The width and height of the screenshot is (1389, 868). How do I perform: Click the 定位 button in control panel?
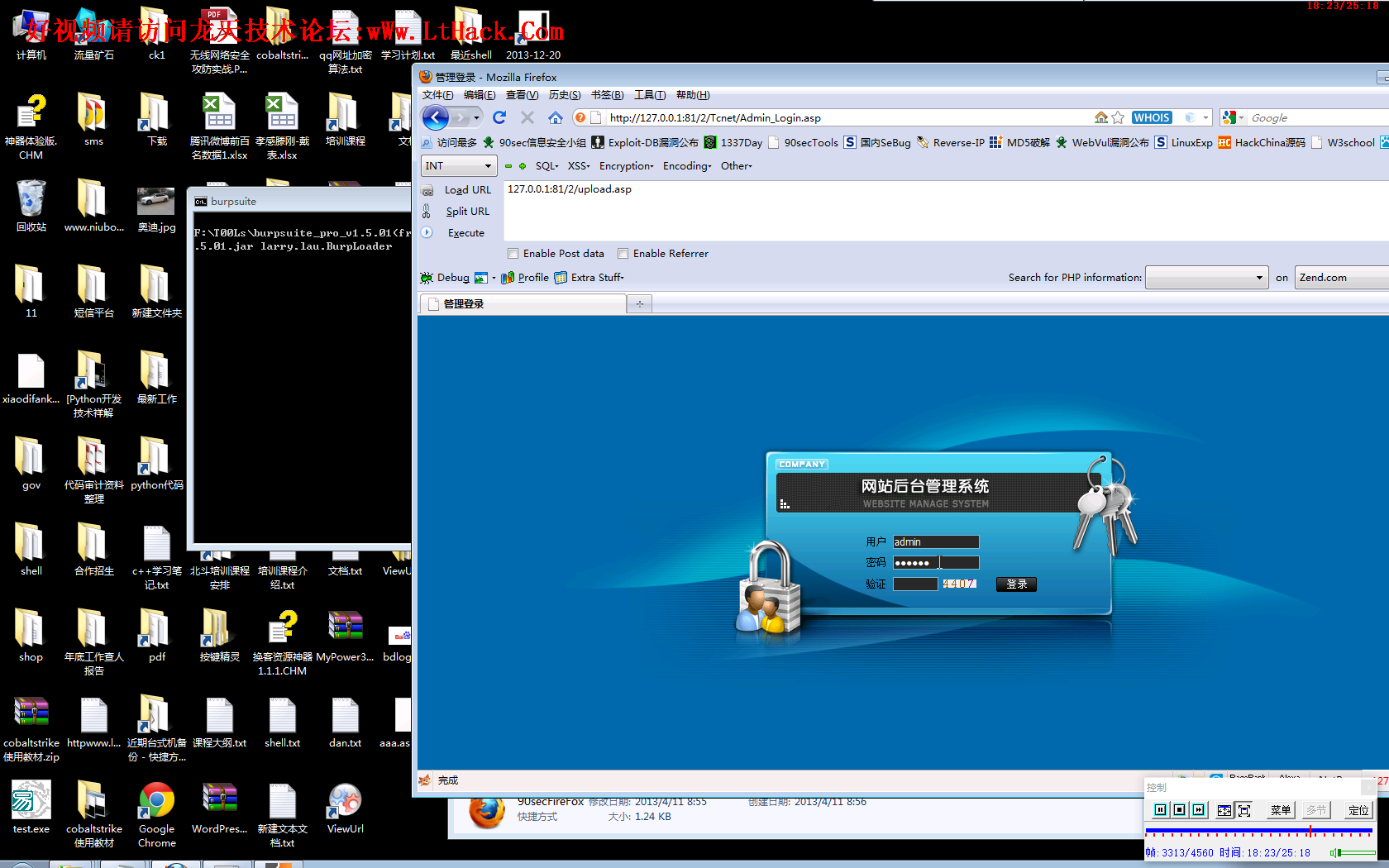1358,810
